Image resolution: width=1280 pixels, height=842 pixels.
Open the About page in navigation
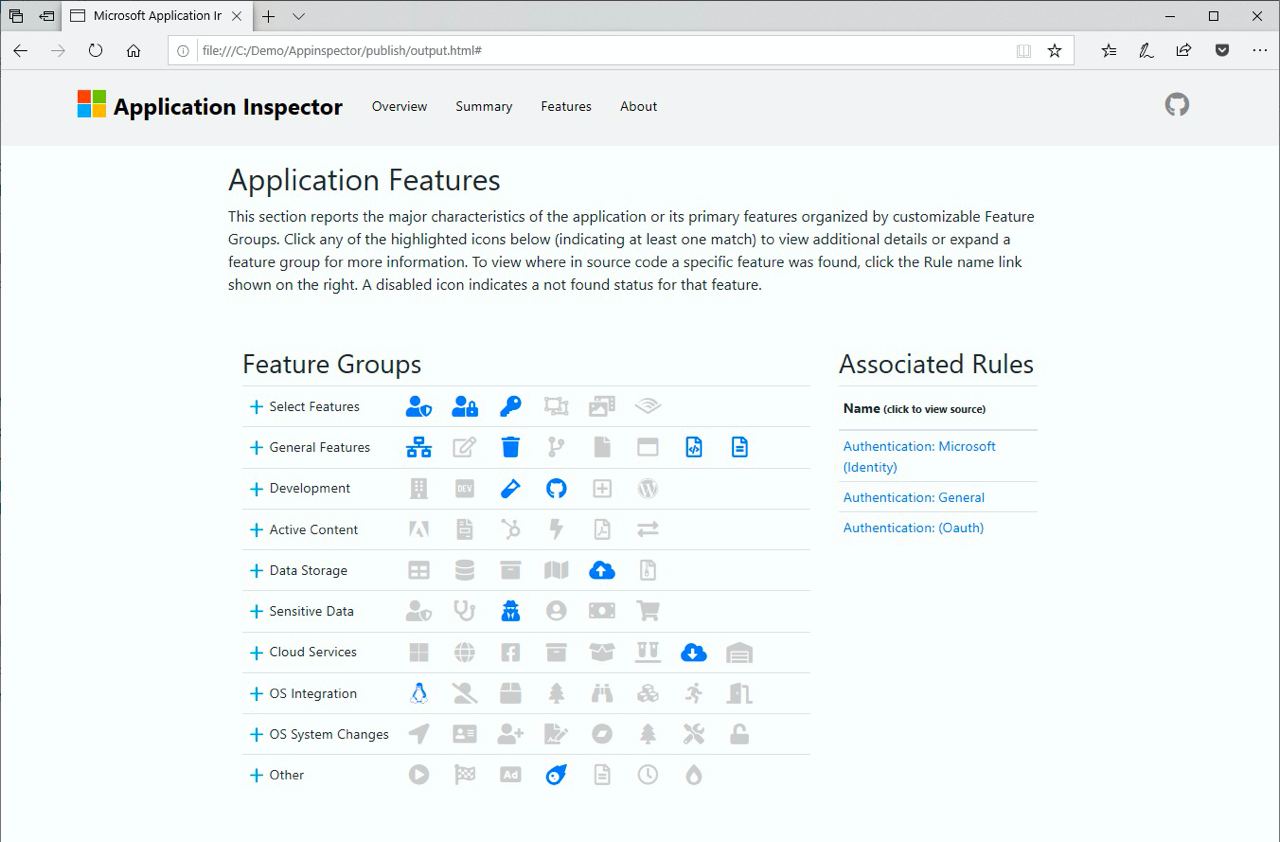pos(638,106)
